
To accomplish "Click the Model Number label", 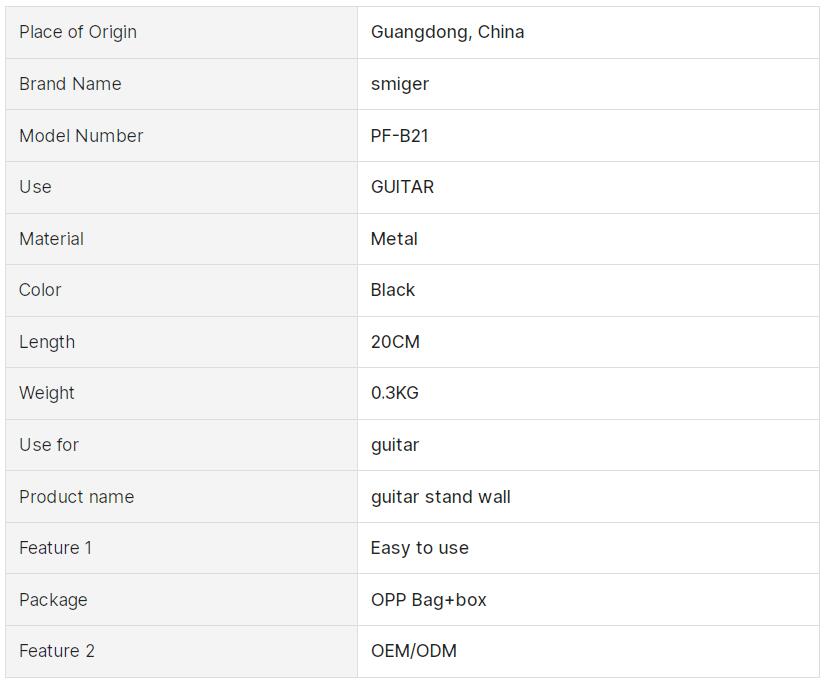I will pyautogui.click(x=81, y=136).
